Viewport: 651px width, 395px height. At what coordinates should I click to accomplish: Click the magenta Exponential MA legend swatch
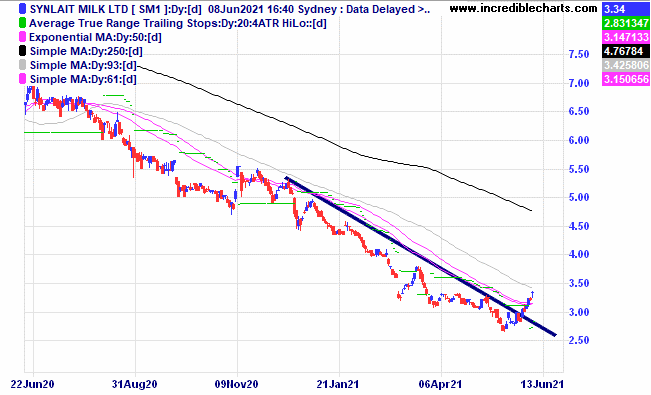(x=22, y=37)
